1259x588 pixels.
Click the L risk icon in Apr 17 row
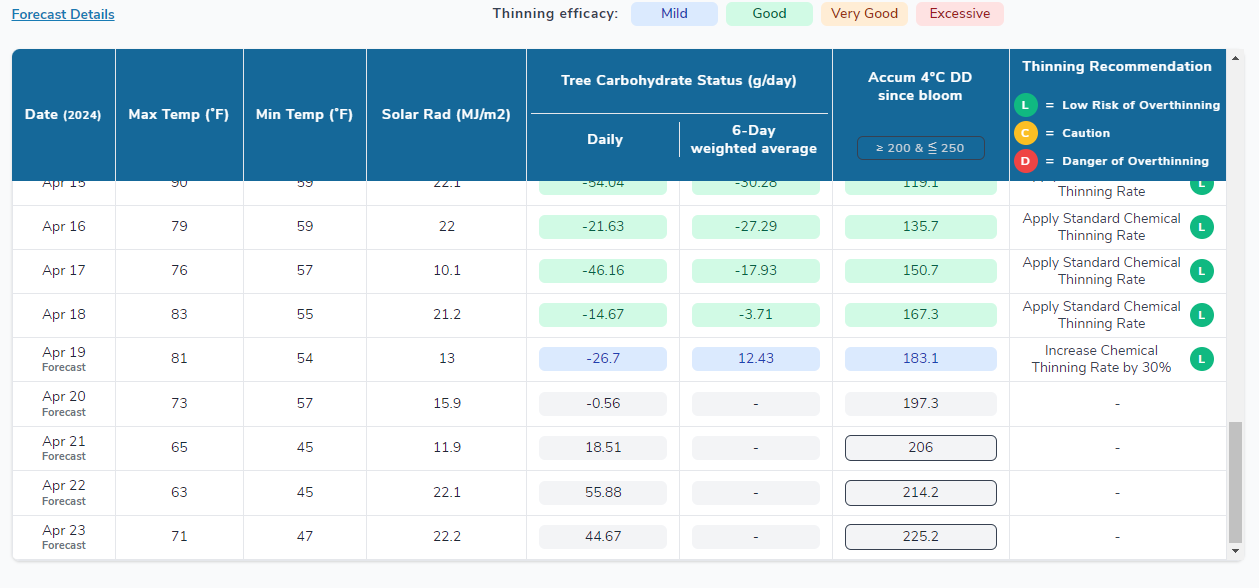click(1201, 271)
